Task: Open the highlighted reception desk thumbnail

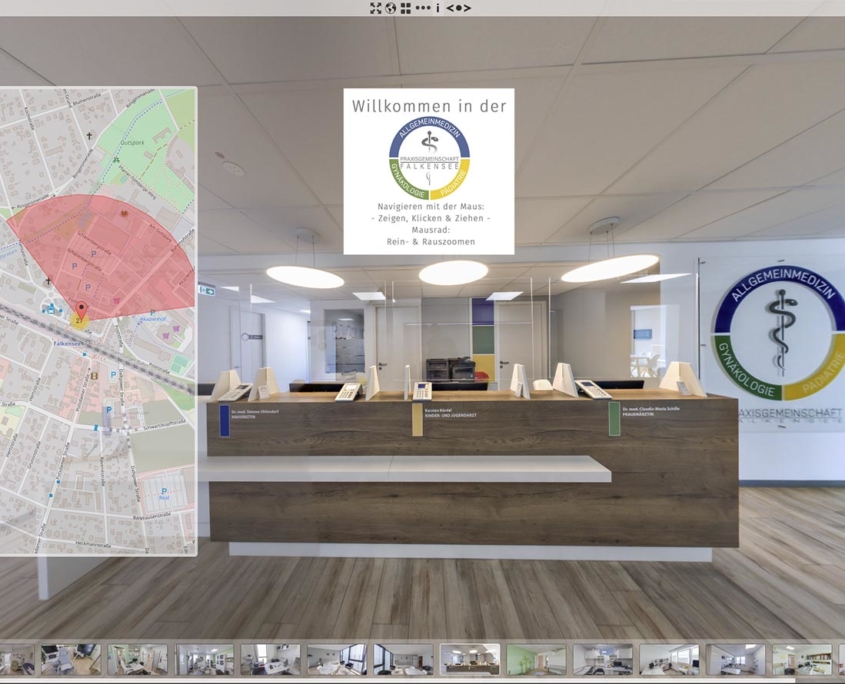Action: click(469, 659)
